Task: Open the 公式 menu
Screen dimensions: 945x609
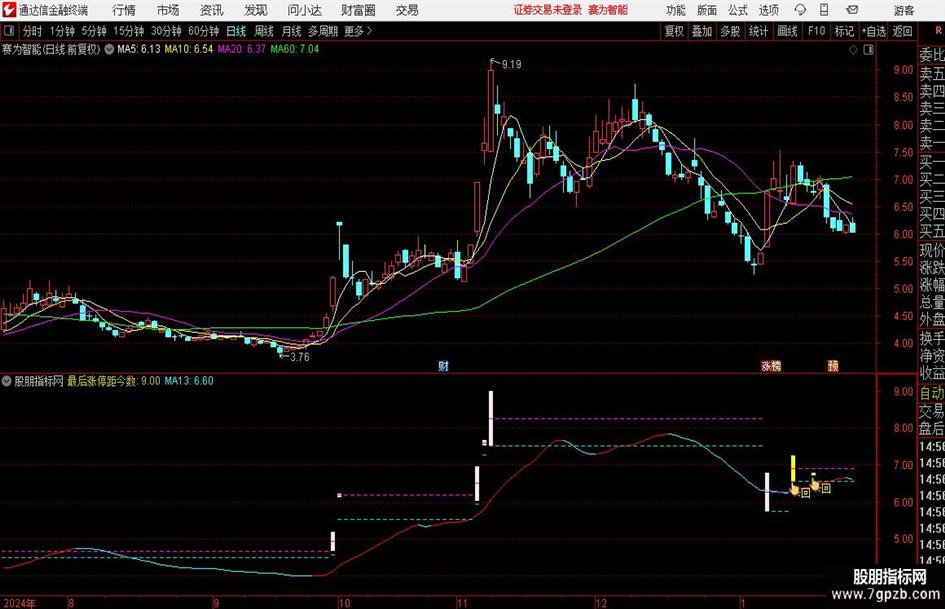Action: 738,10
